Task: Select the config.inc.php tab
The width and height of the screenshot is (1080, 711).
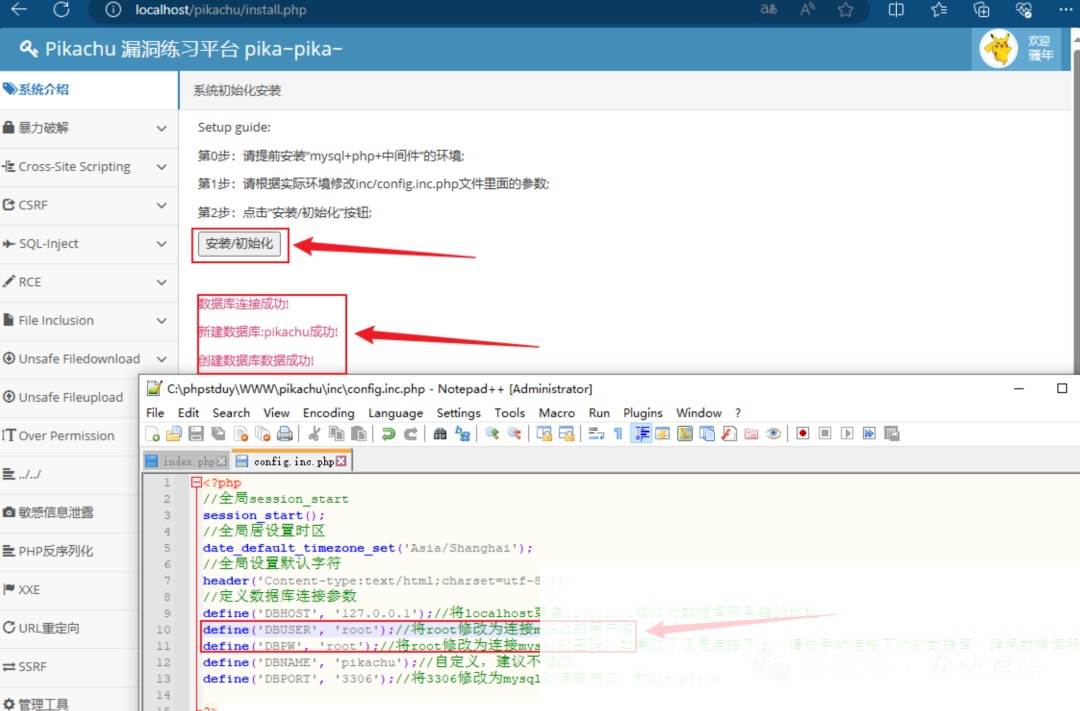Action: [292, 461]
